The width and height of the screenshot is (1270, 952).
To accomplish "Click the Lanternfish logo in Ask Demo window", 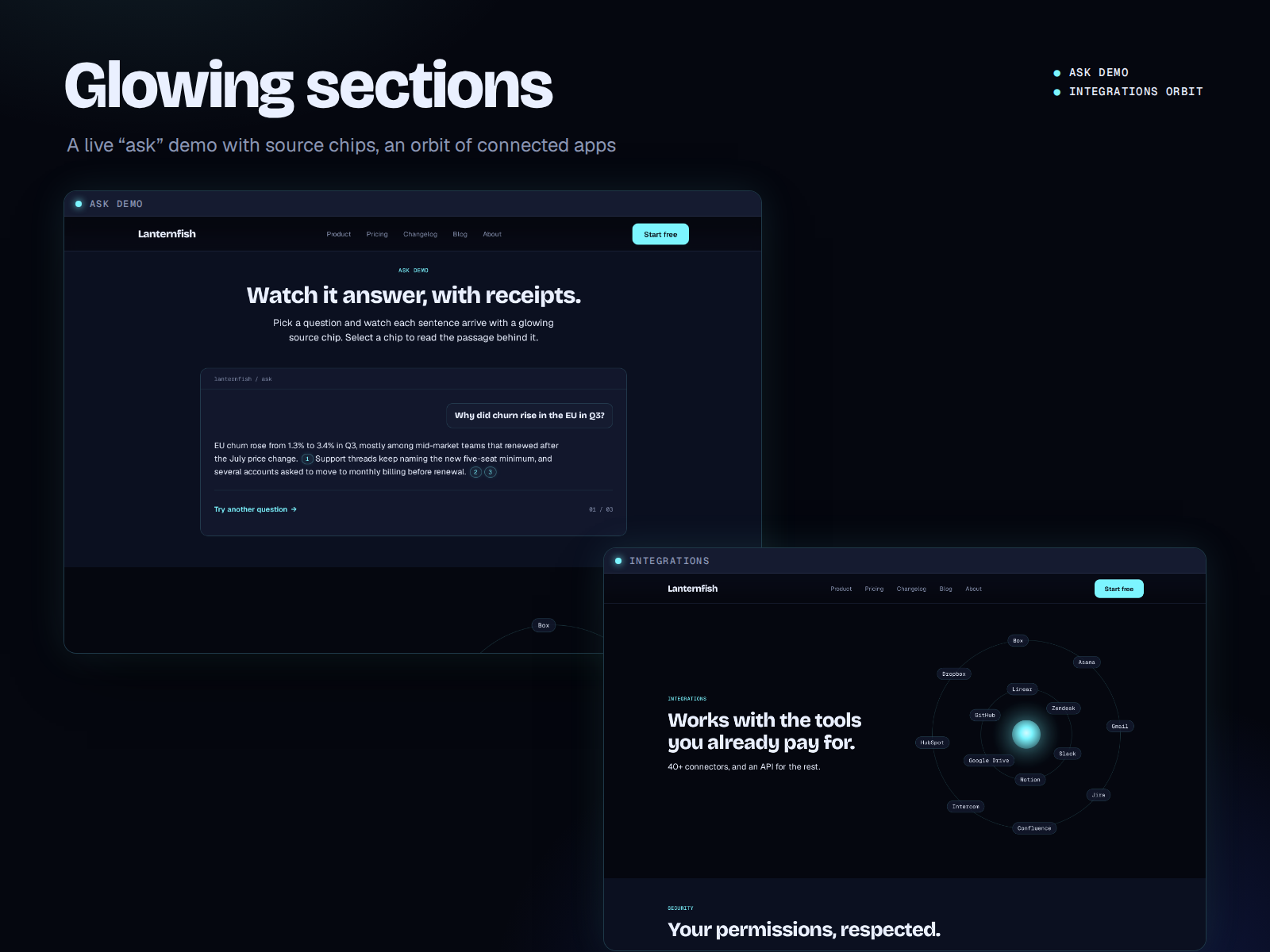I will point(167,233).
